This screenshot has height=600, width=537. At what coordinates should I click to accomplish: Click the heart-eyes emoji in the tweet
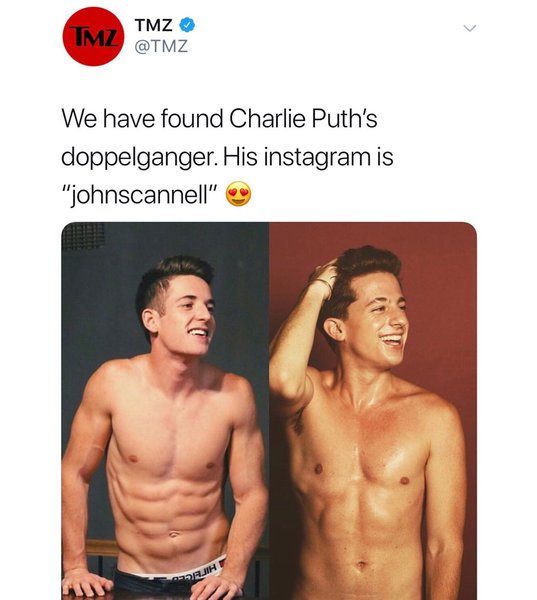(238, 193)
